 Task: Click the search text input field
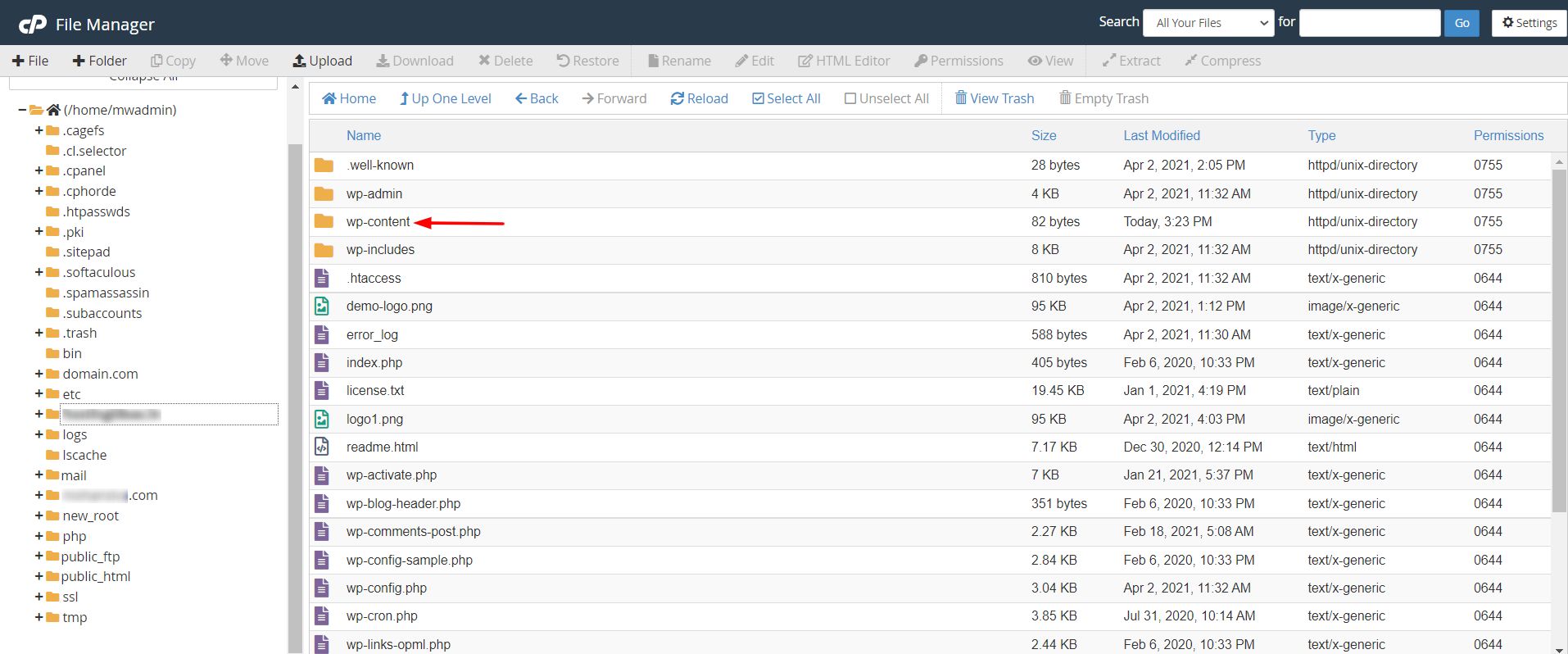coord(1369,23)
